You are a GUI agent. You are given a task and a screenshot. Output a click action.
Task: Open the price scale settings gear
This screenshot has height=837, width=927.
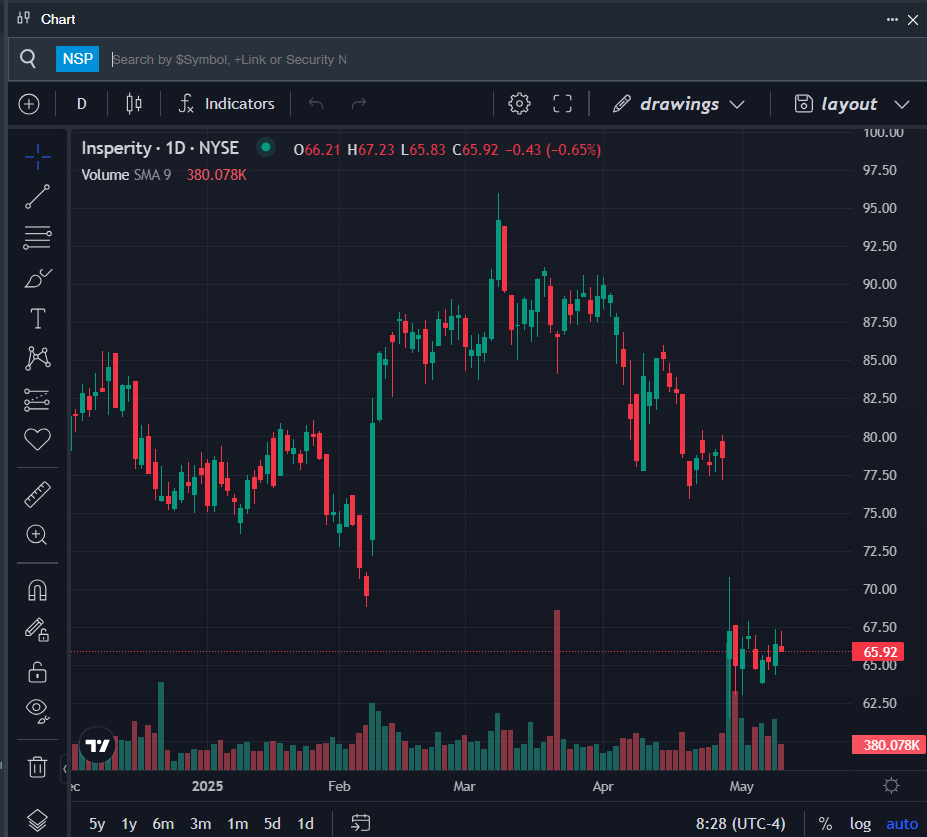tap(891, 786)
